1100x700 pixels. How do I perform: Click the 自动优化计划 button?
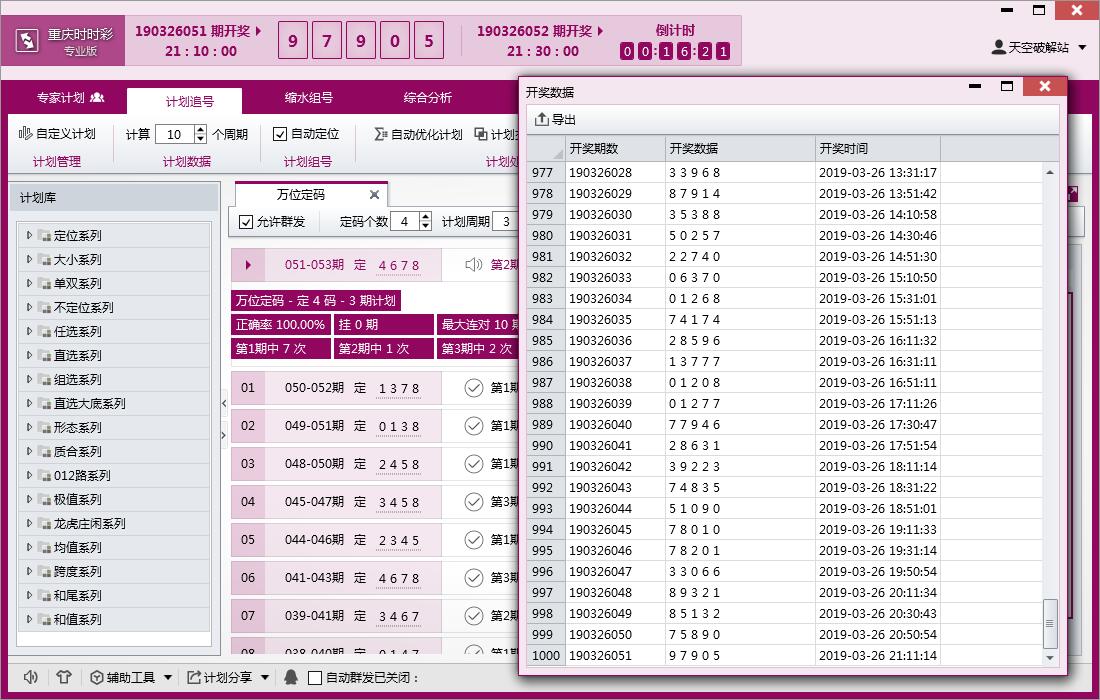418,134
